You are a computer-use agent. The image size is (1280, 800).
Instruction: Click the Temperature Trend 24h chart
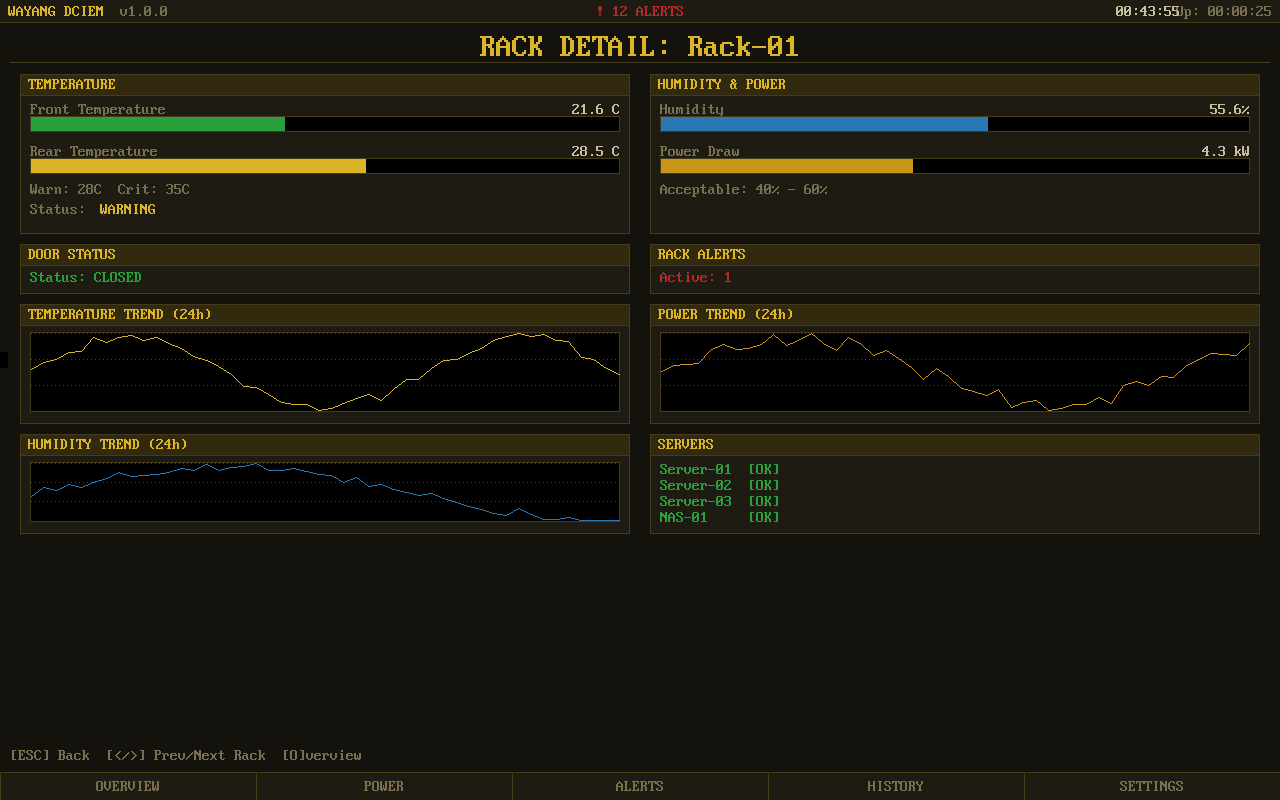[x=325, y=372]
